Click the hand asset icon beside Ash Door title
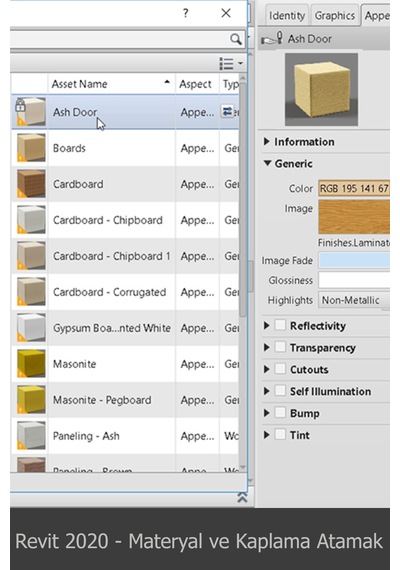This screenshot has width=400, height=570. (x=272, y=39)
